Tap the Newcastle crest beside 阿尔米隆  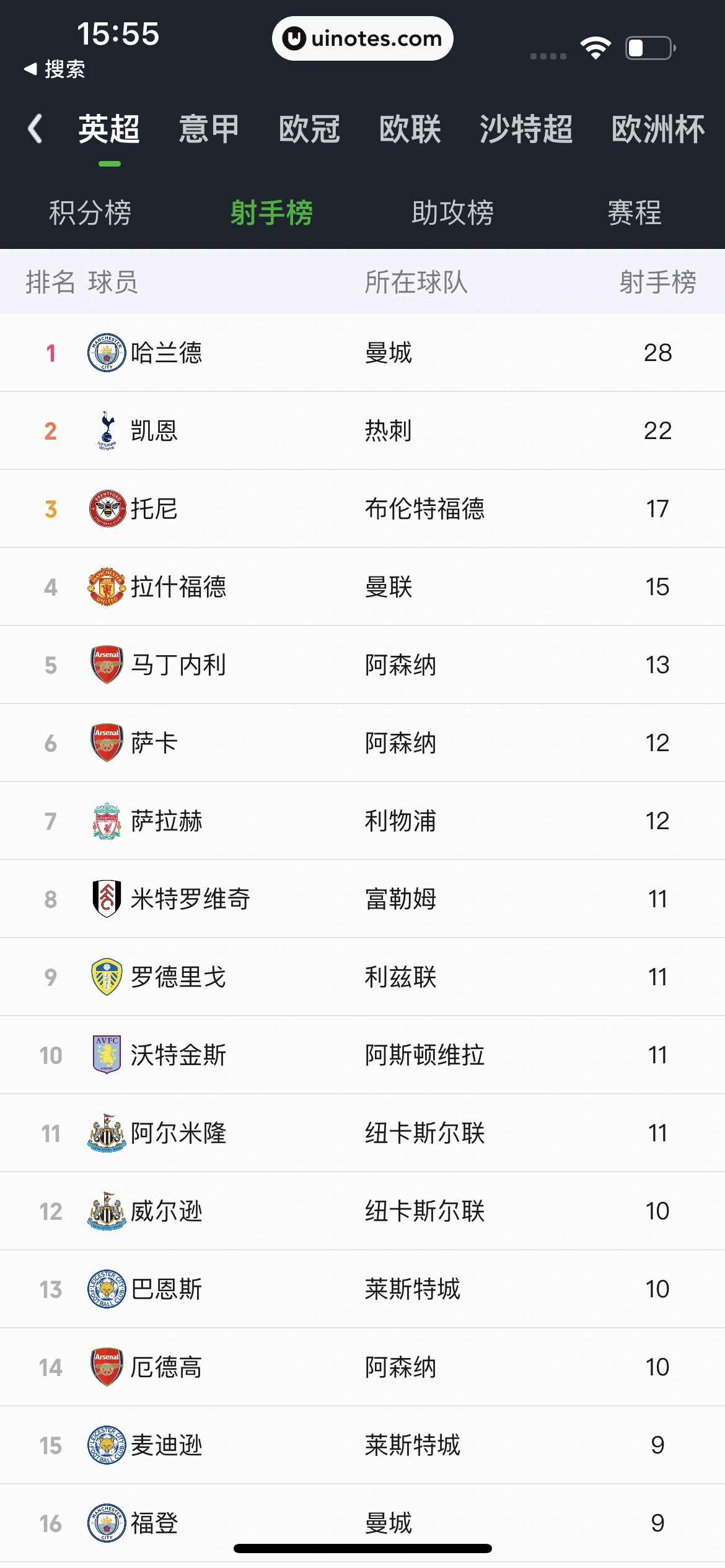click(x=107, y=1133)
